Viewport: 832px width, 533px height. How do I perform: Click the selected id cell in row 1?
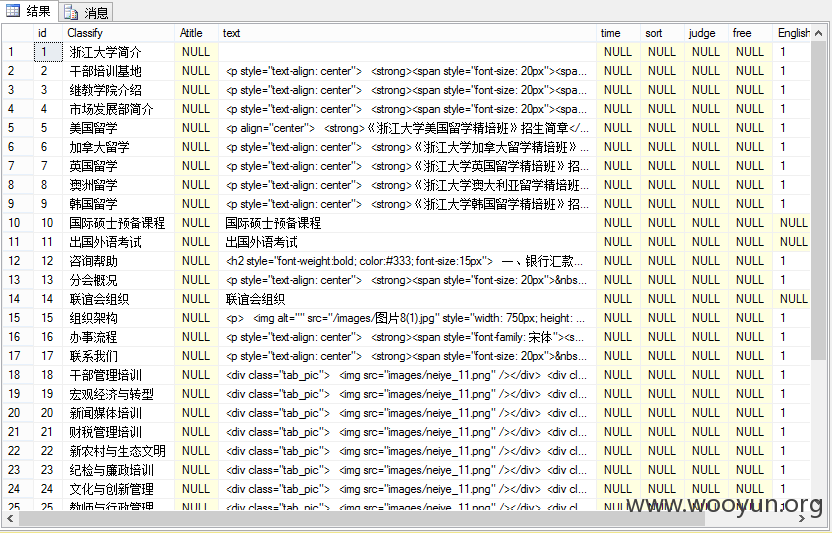(x=48, y=52)
